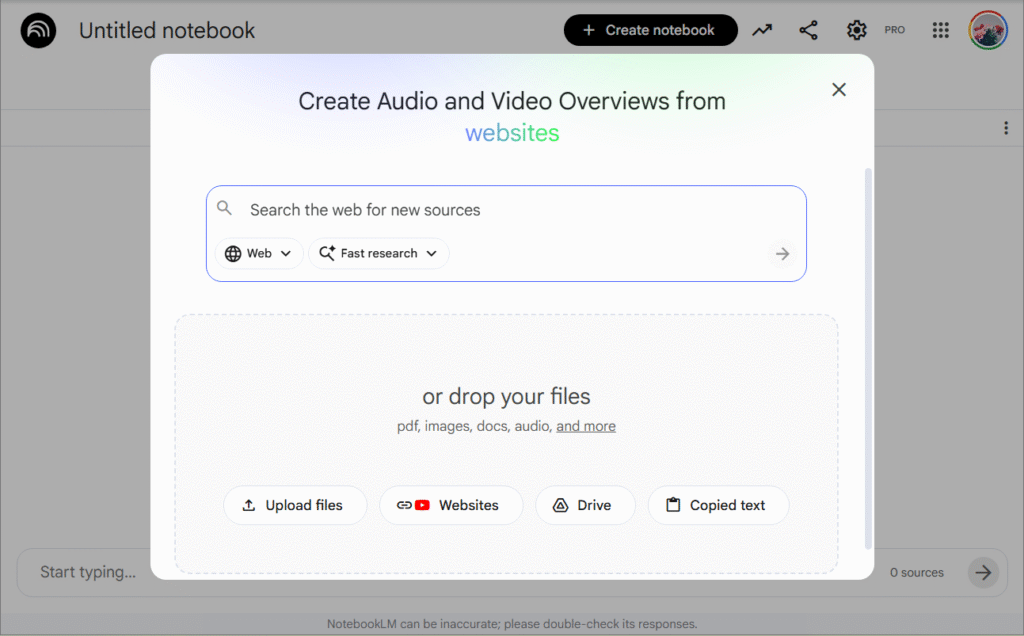The height and width of the screenshot is (636, 1024).
Task: Click the Create notebook button
Action: 650,30
